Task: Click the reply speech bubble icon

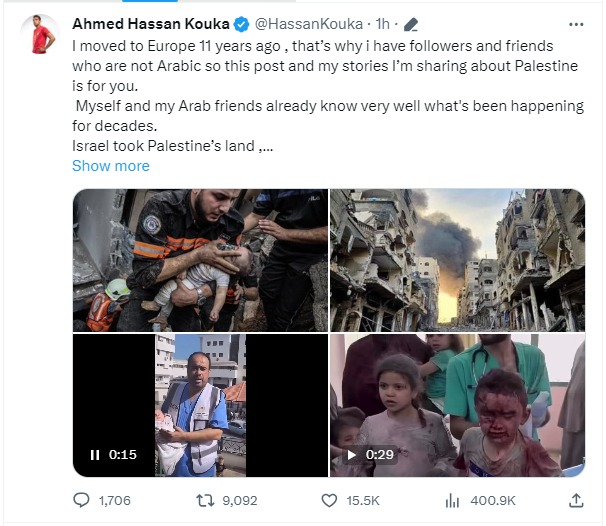Action: (83, 499)
